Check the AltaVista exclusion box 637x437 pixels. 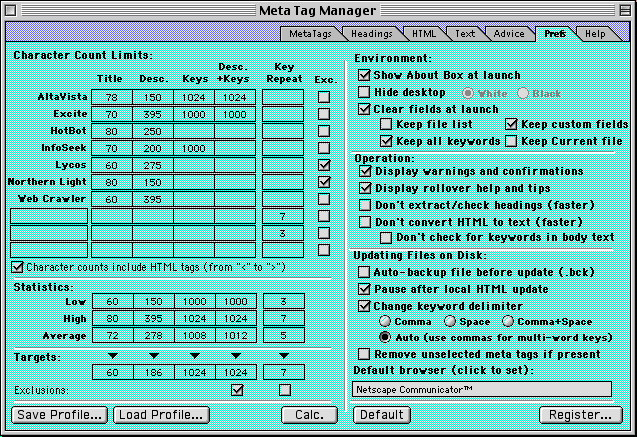coord(324,97)
